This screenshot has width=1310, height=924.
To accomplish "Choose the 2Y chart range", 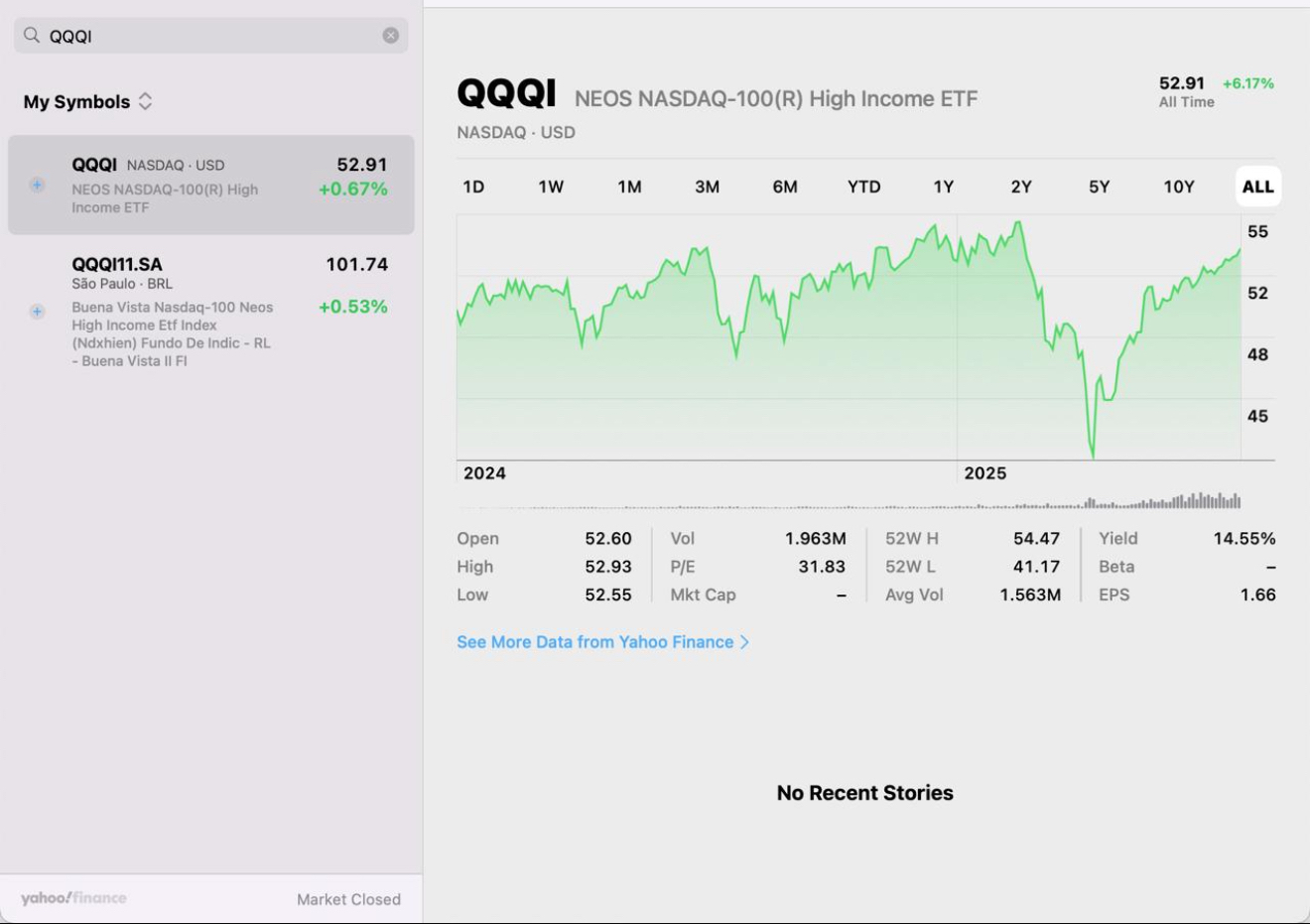I will coord(1021,187).
